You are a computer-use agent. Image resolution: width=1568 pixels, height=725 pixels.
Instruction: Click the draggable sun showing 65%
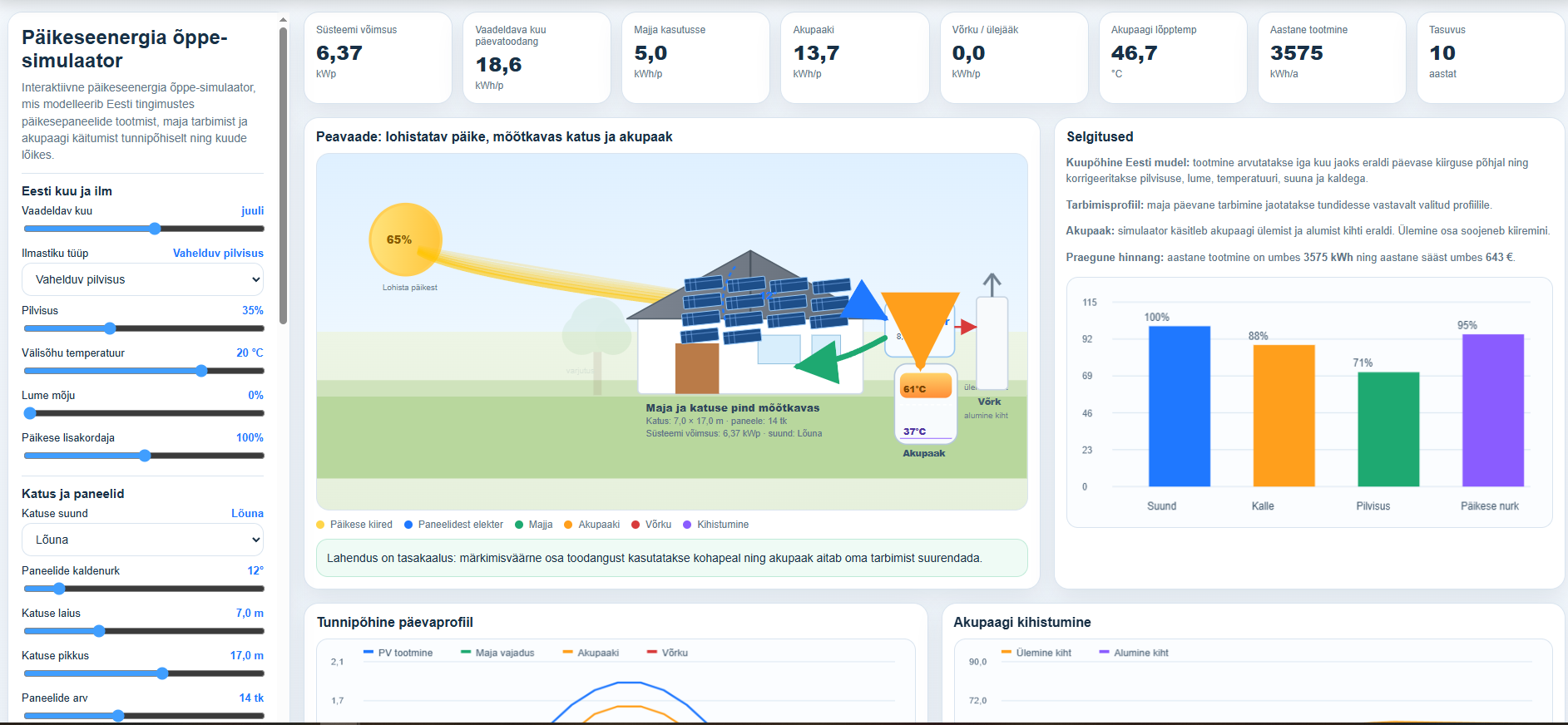pos(405,239)
